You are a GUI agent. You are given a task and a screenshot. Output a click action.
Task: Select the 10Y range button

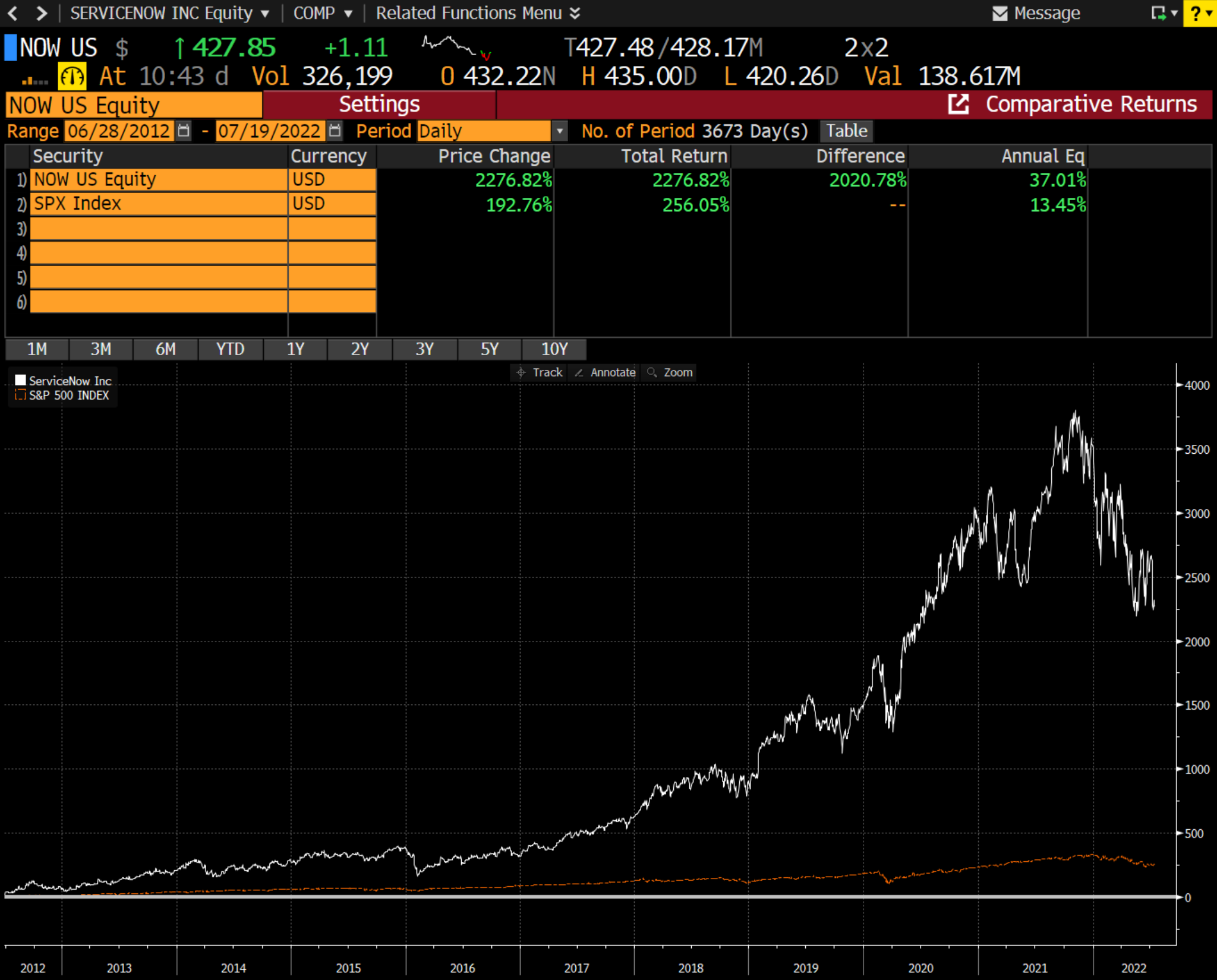(x=554, y=349)
